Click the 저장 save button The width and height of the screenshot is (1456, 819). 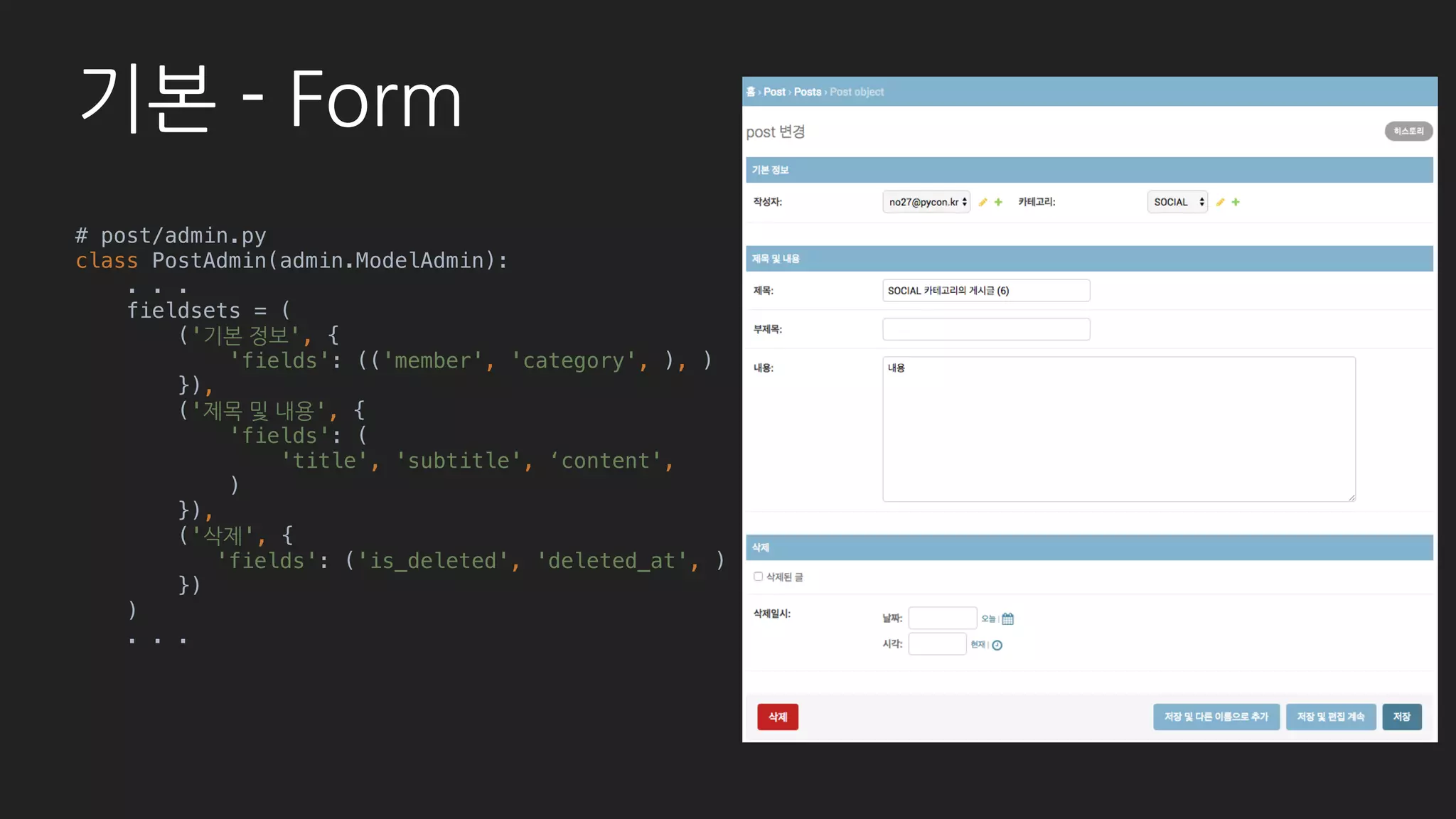pyautogui.click(x=1401, y=717)
